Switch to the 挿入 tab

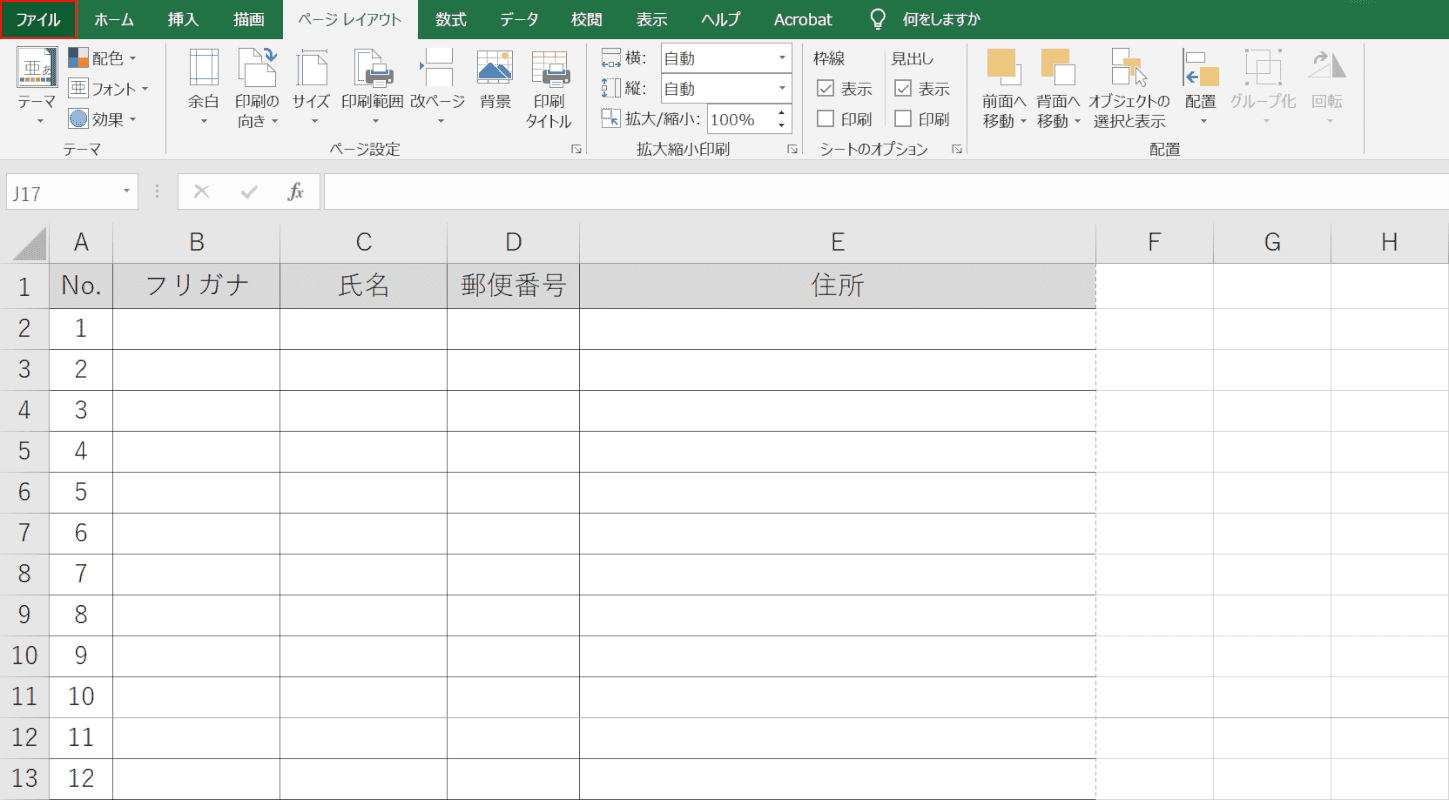(183, 20)
